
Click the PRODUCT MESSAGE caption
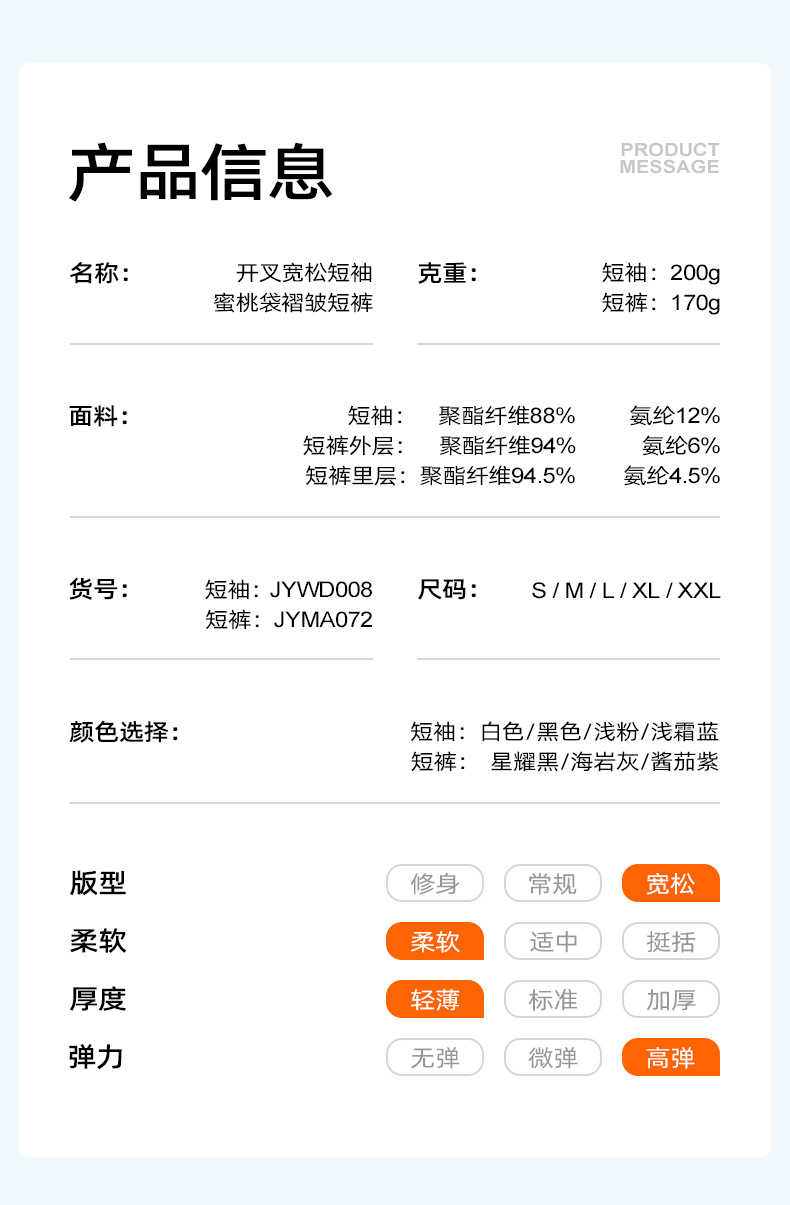pos(669,158)
